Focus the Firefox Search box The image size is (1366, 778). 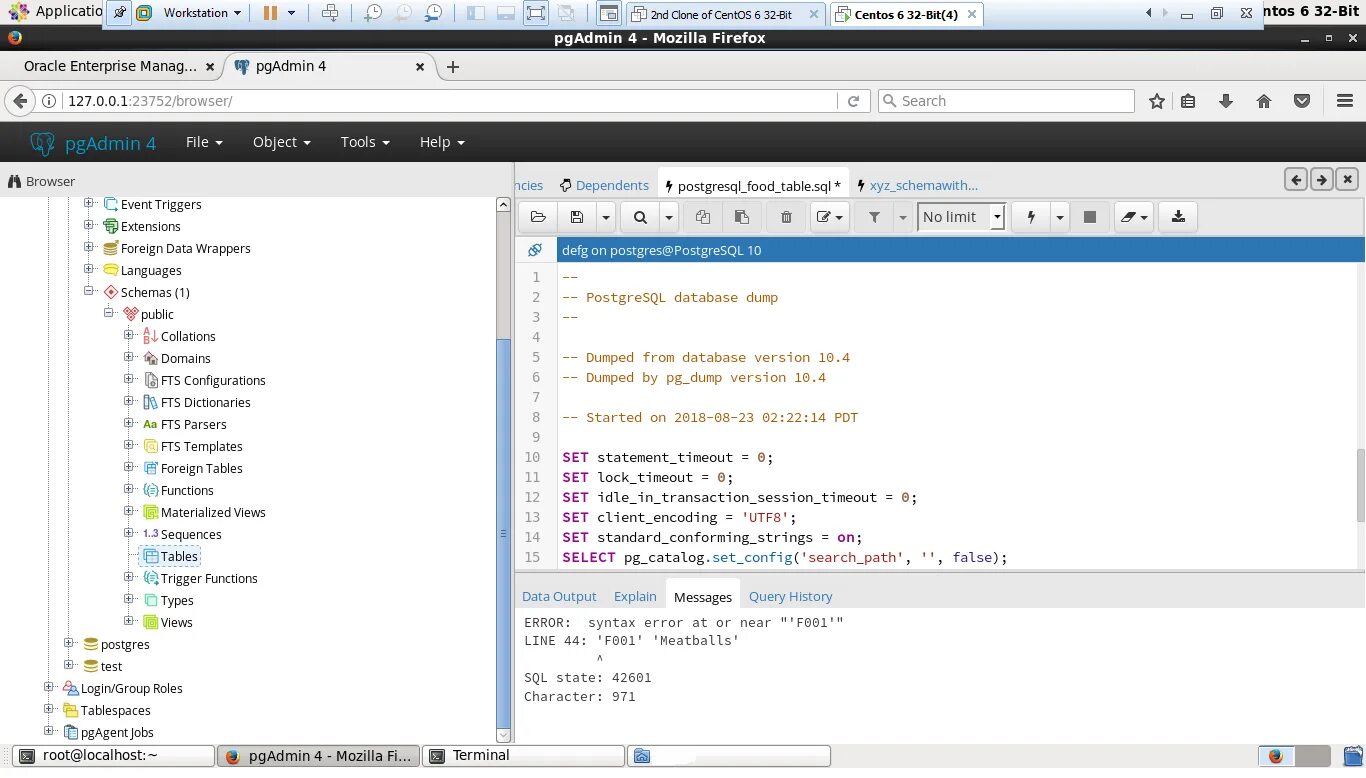tap(1006, 101)
